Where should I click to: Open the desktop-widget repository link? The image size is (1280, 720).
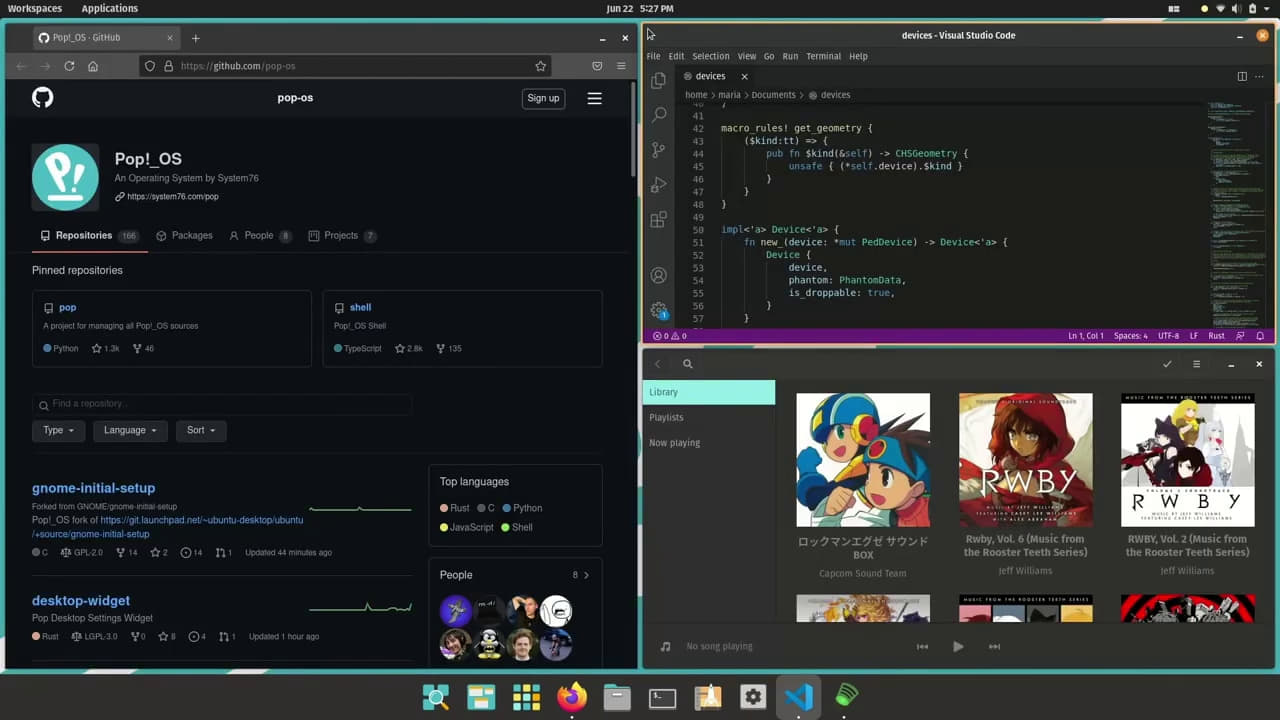click(81, 601)
